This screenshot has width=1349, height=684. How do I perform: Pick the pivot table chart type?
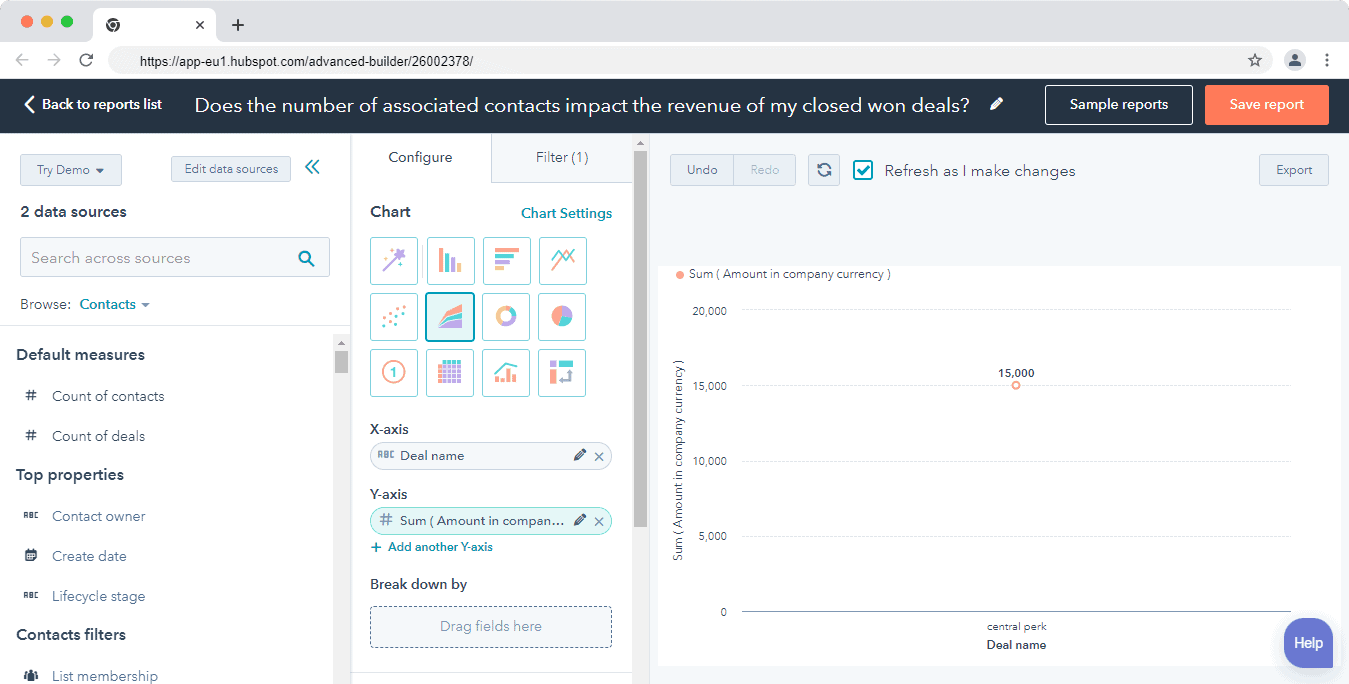click(x=449, y=373)
